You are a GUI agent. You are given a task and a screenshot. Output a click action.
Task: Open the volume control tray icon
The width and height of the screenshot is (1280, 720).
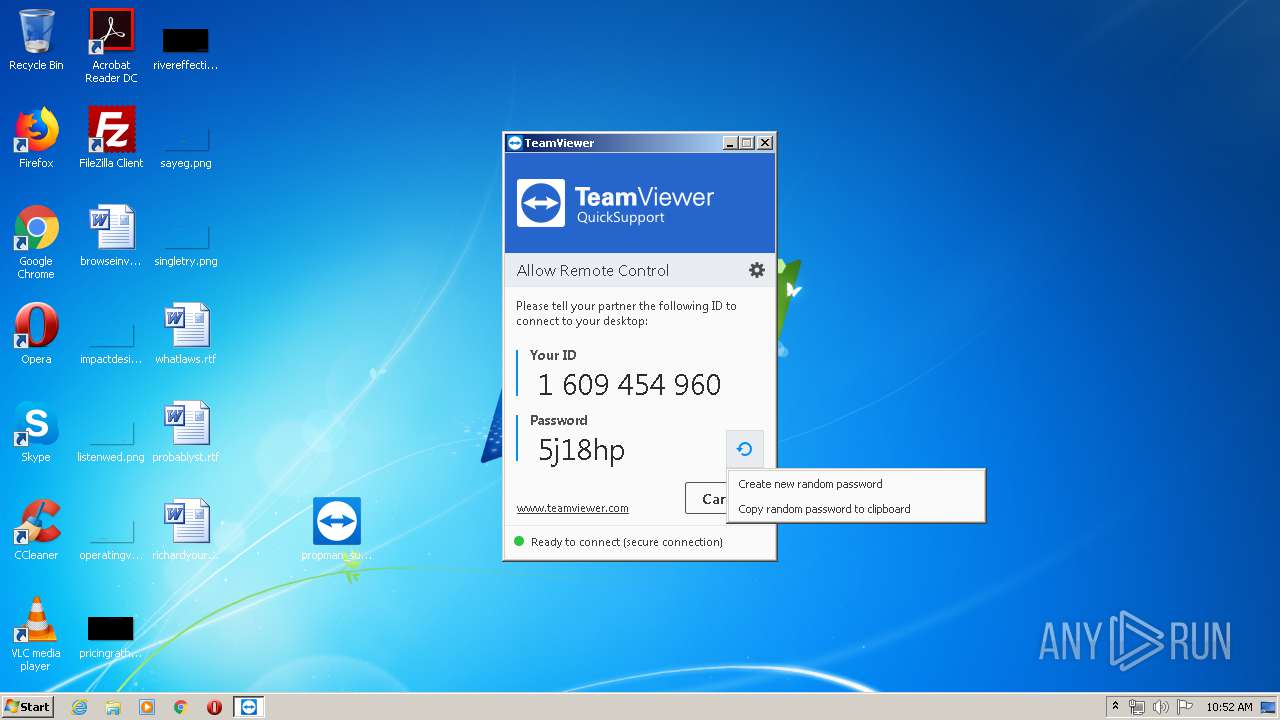1160,707
